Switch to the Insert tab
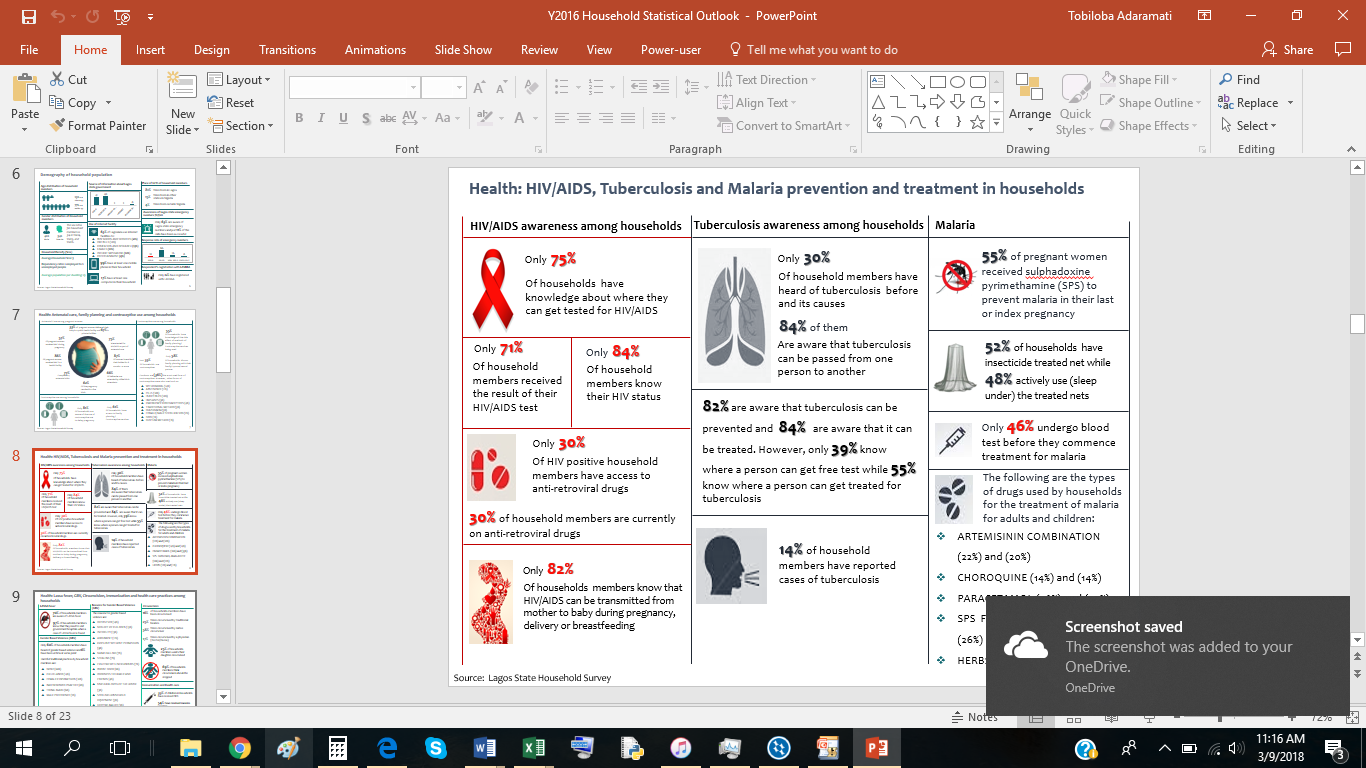1366x768 pixels. coord(151,50)
